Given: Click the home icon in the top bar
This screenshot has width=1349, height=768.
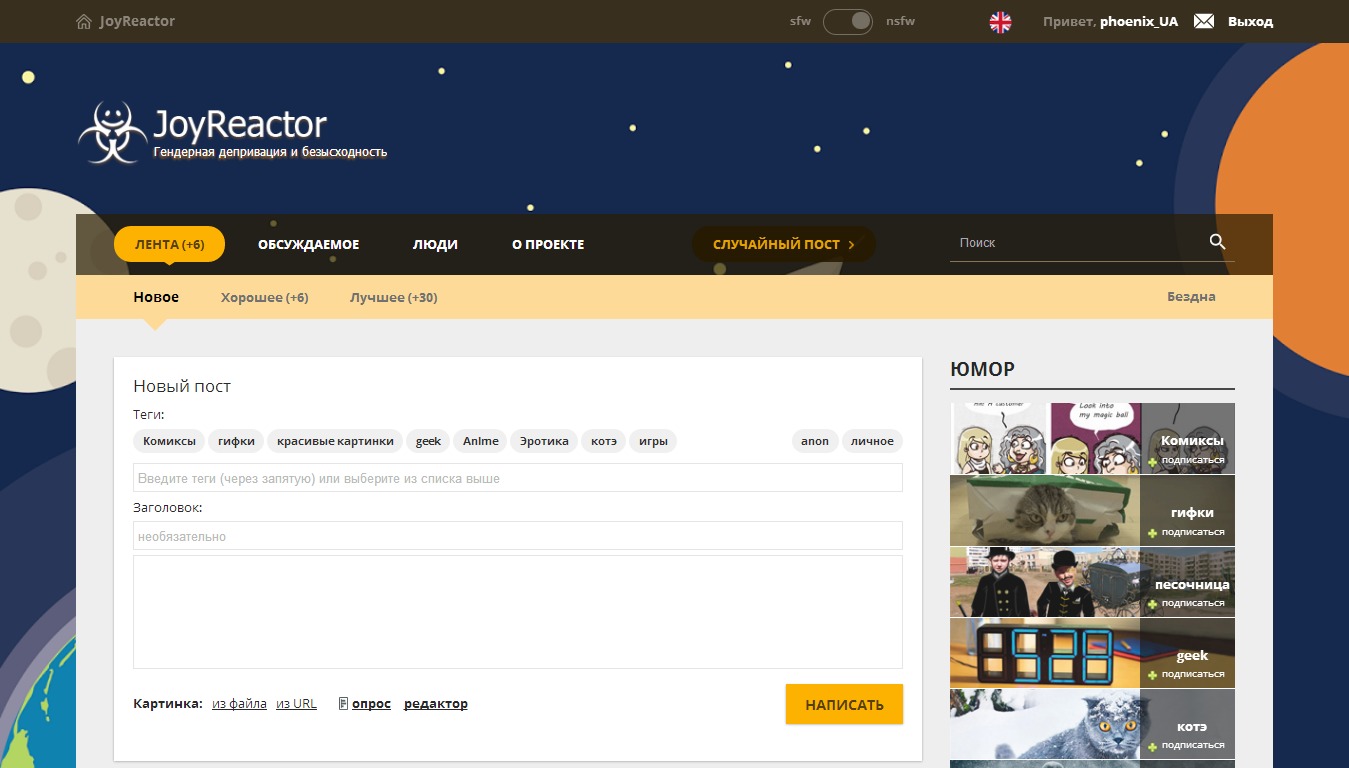Looking at the screenshot, I should click(82, 20).
